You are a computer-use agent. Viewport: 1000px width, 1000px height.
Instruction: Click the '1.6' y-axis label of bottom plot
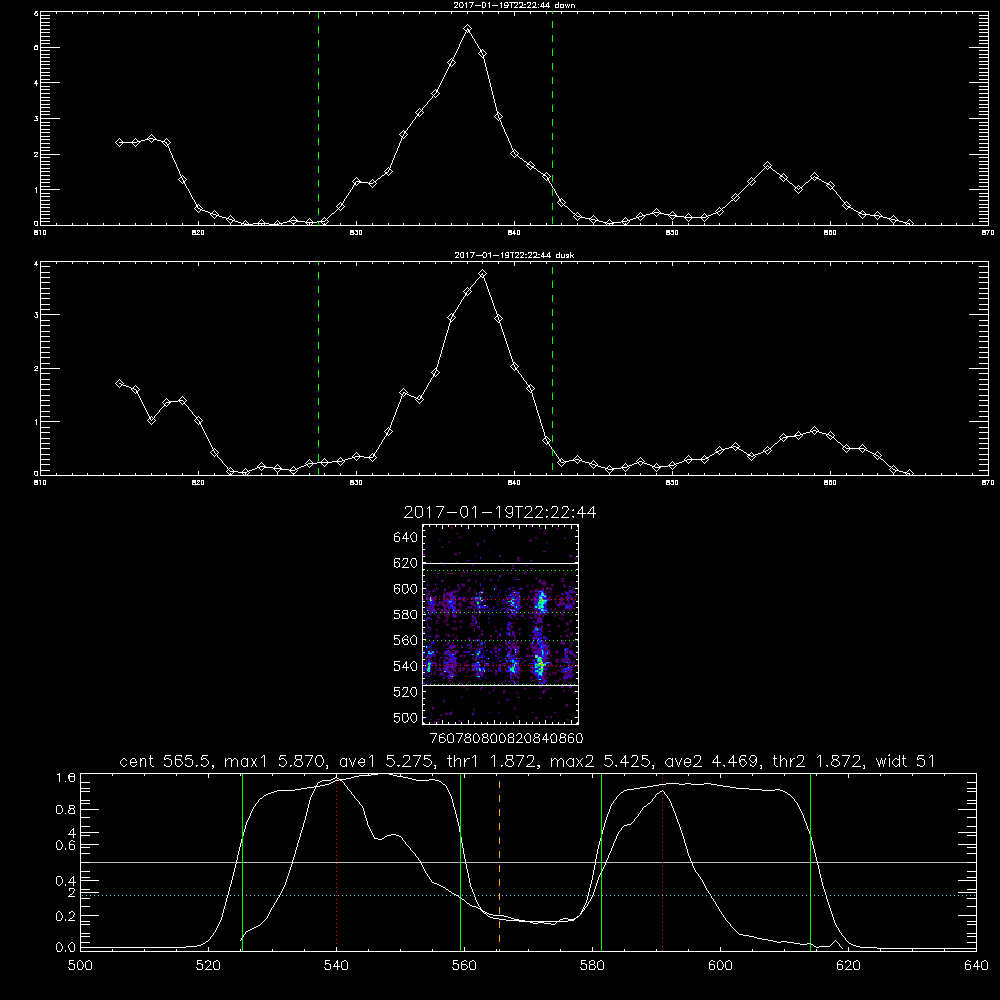point(66,777)
